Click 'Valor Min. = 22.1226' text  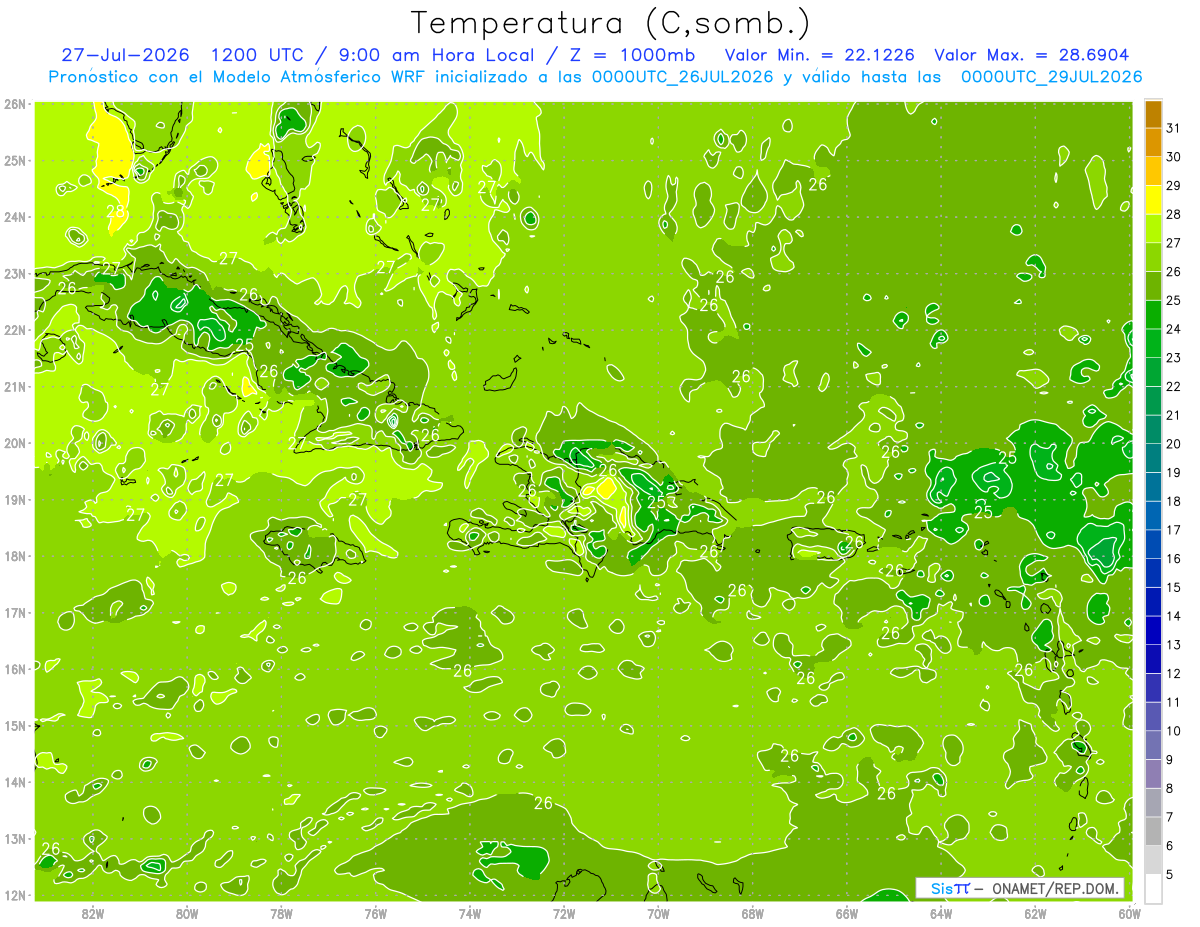coord(820,55)
